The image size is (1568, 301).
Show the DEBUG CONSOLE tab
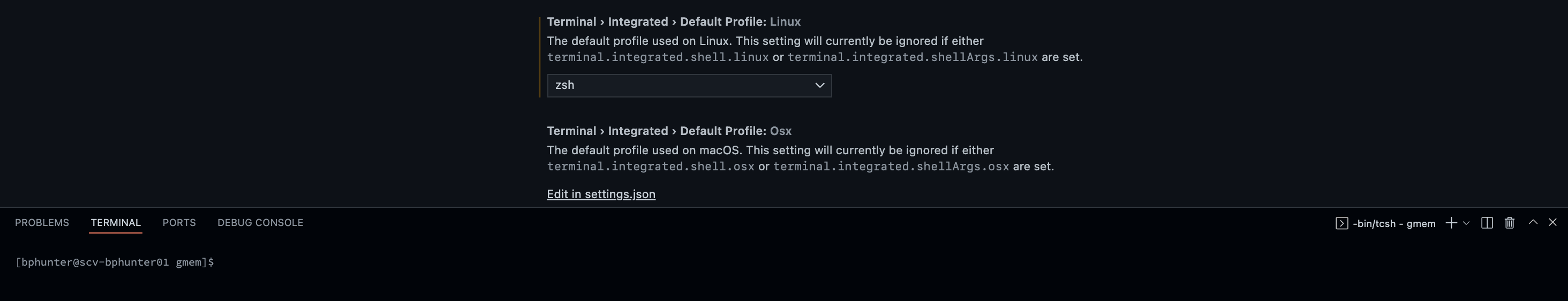point(260,223)
